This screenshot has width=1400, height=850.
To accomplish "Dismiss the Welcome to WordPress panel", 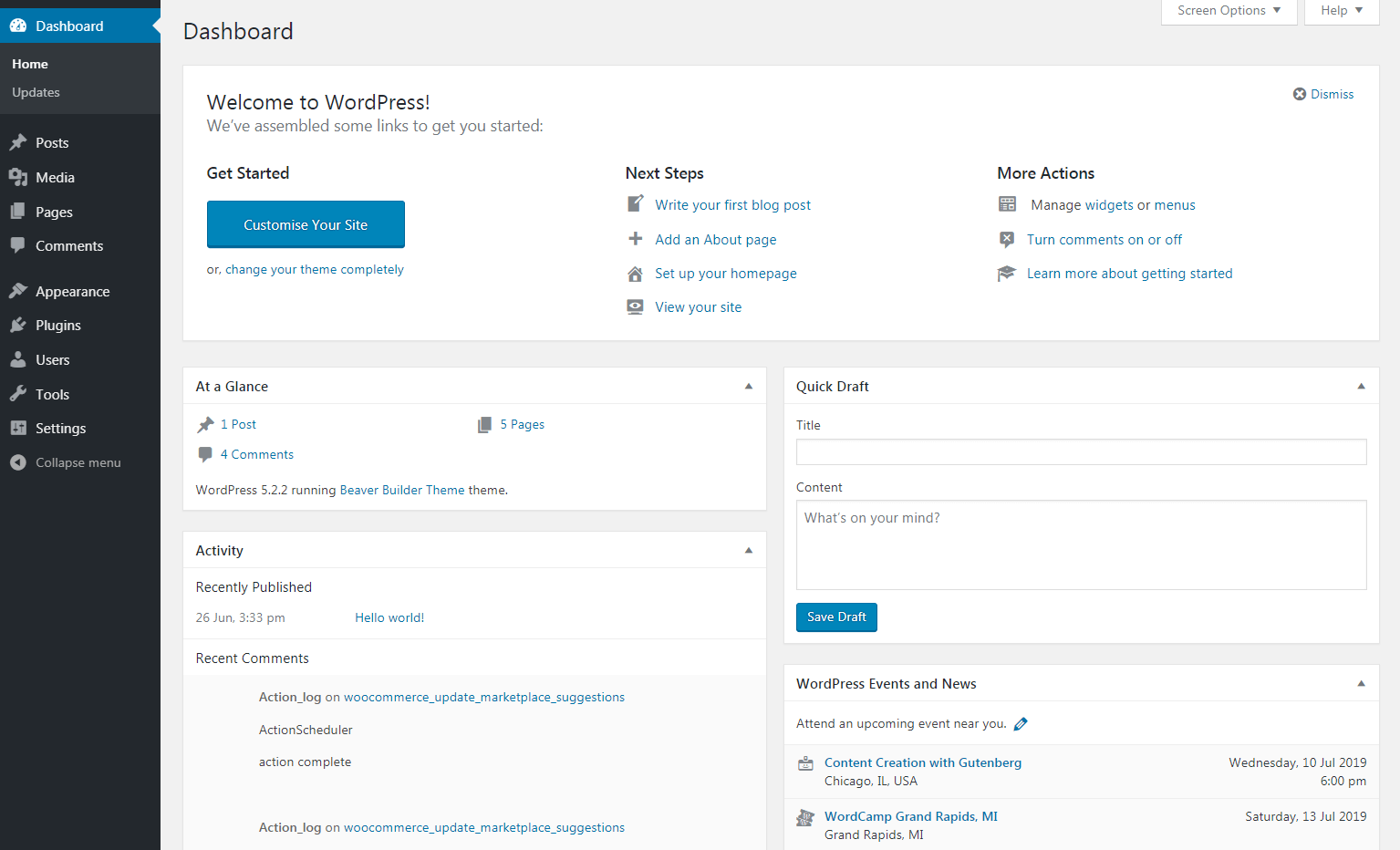I will [x=1323, y=95].
